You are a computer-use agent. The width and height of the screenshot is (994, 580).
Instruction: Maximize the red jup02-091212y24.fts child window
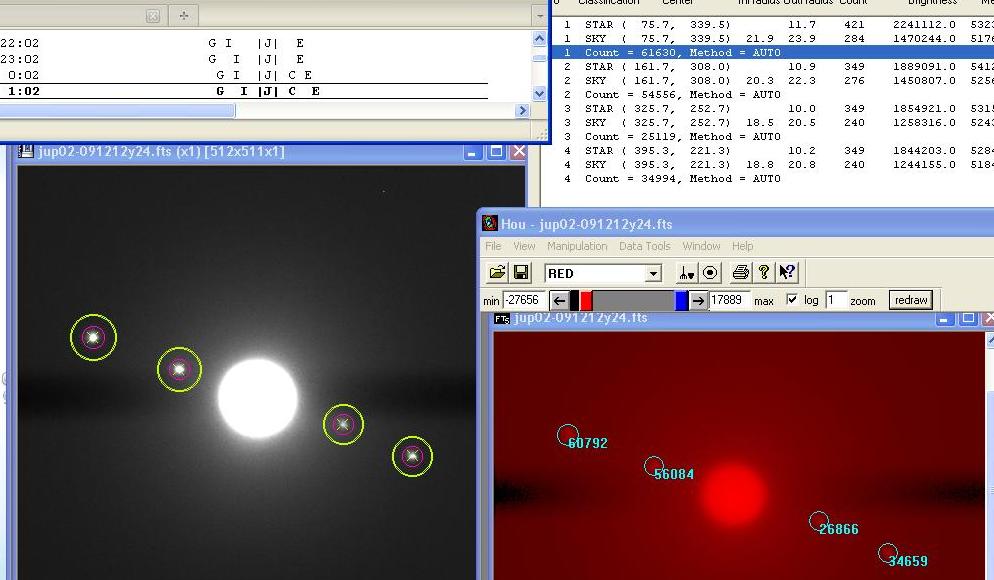click(x=967, y=318)
